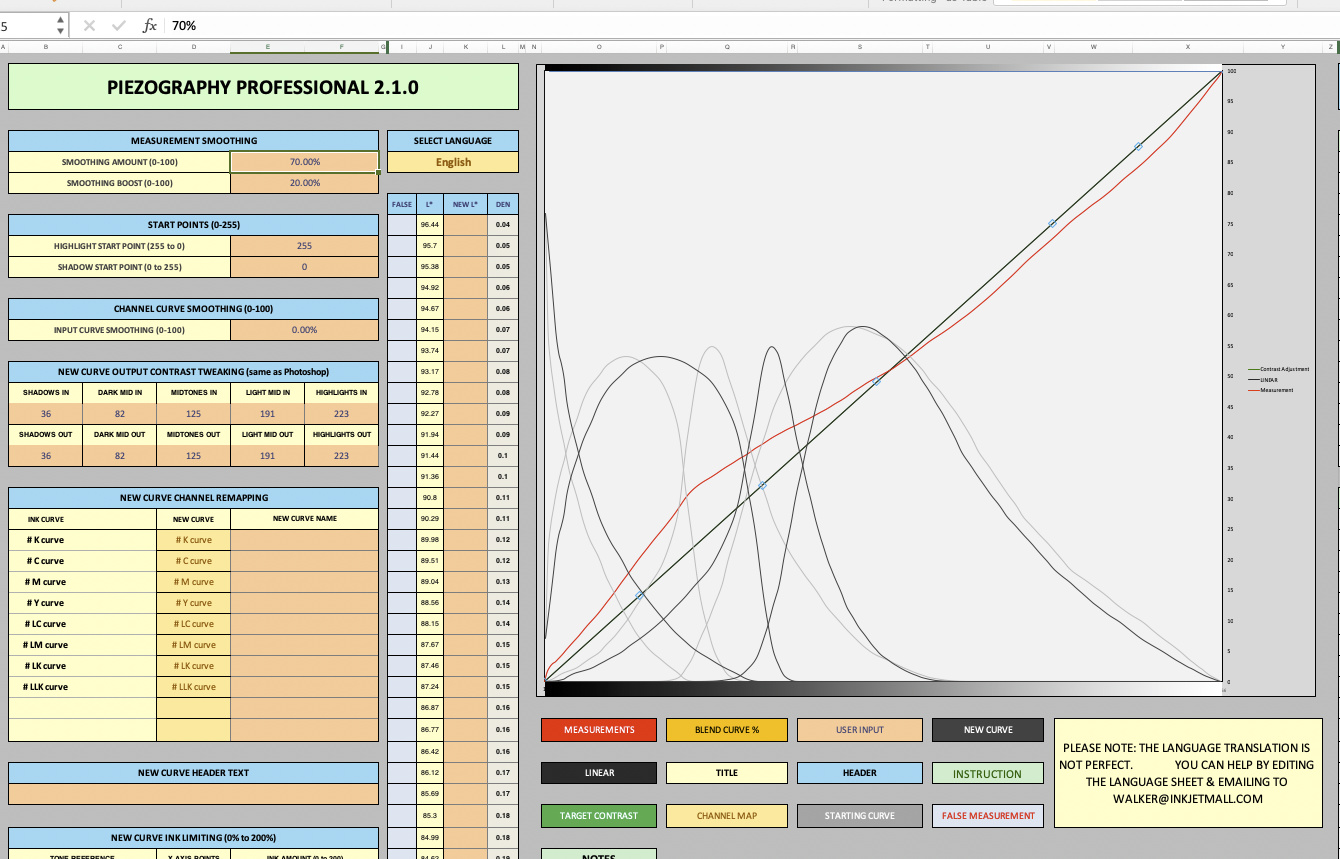Open new curve dropdown cell '# LM curve'

[x=194, y=645]
